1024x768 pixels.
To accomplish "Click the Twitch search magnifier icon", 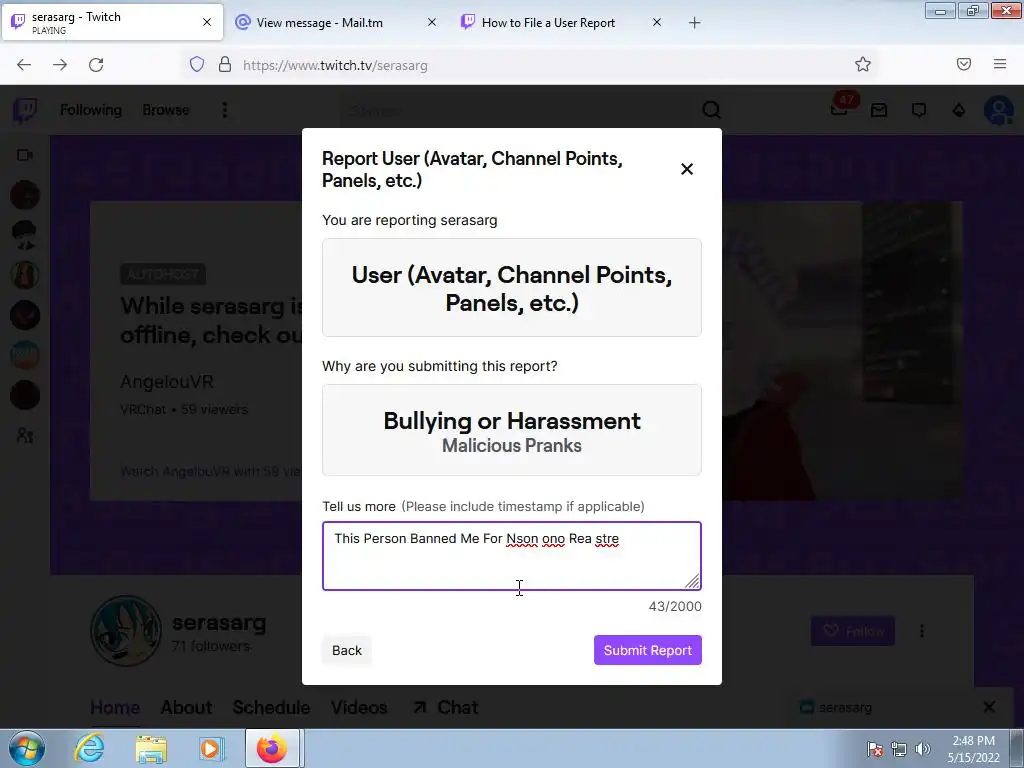I will pos(711,110).
